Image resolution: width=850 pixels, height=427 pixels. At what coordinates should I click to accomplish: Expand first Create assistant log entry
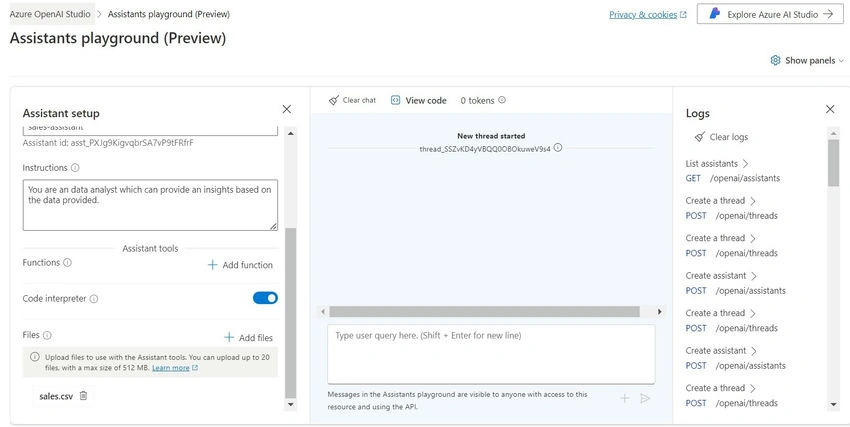click(721, 275)
